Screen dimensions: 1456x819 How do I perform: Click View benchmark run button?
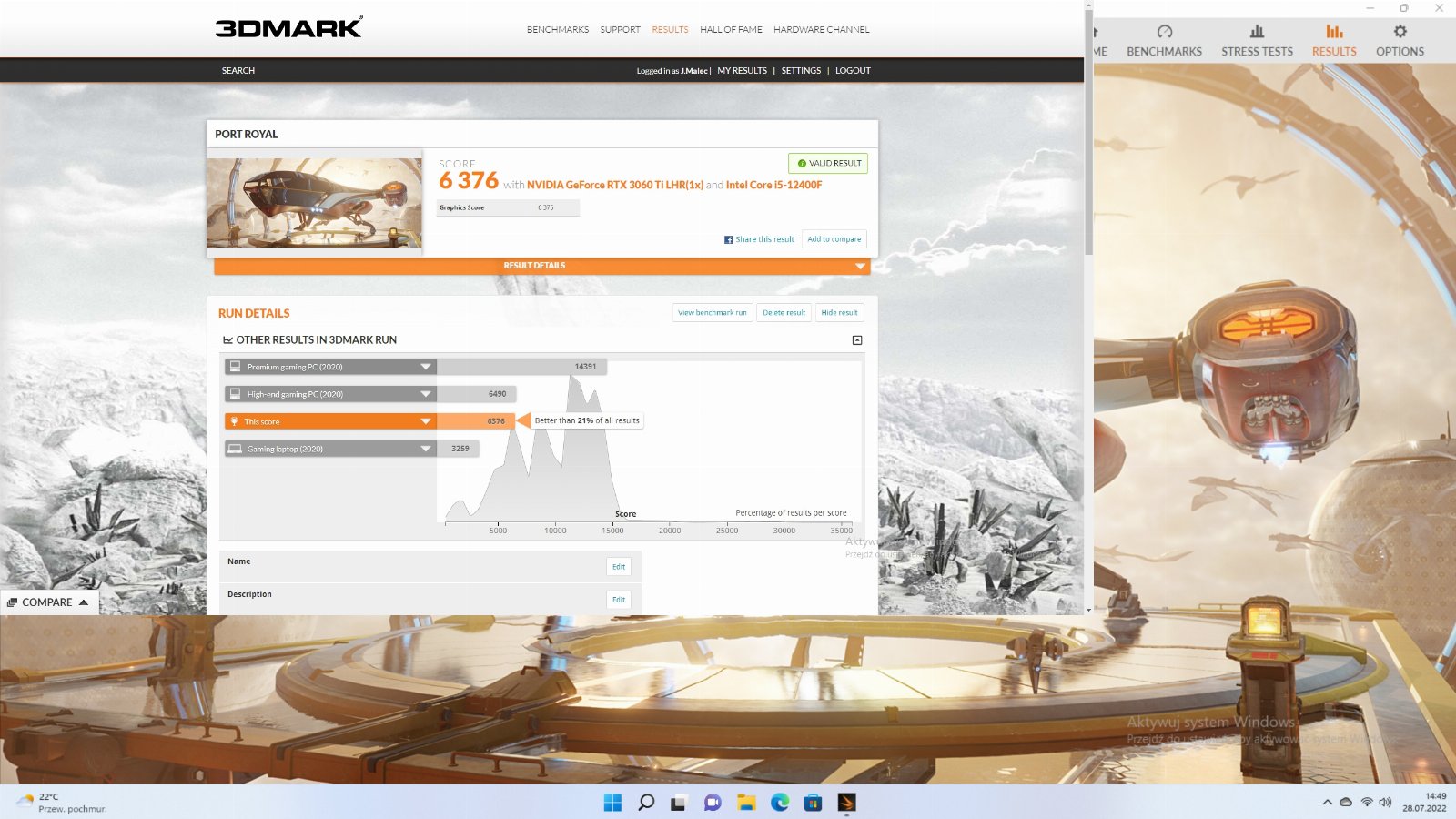(712, 312)
